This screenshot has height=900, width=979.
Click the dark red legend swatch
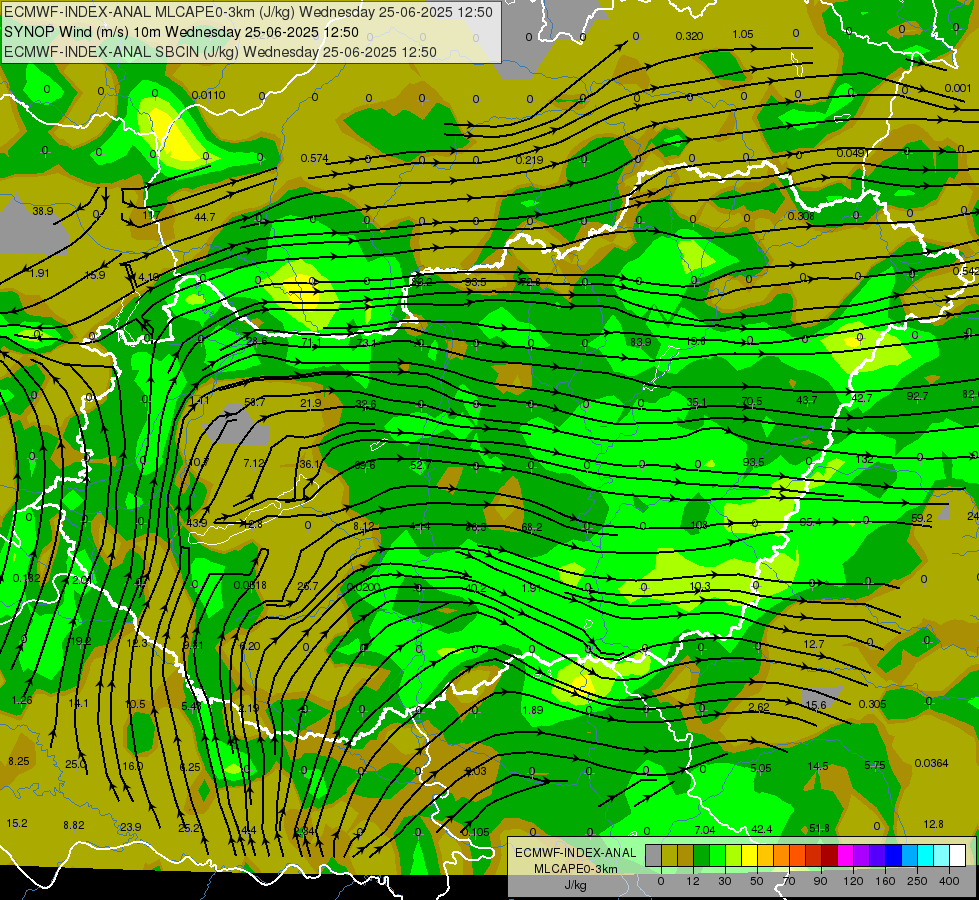coord(830,855)
